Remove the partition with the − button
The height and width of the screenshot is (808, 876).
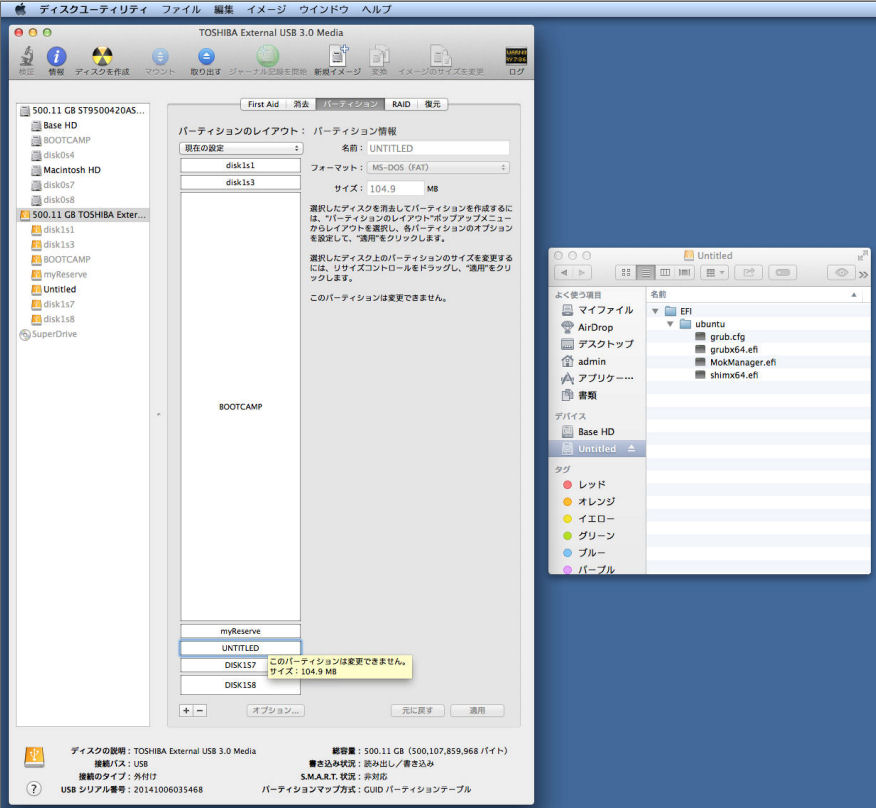(x=200, y=710)
